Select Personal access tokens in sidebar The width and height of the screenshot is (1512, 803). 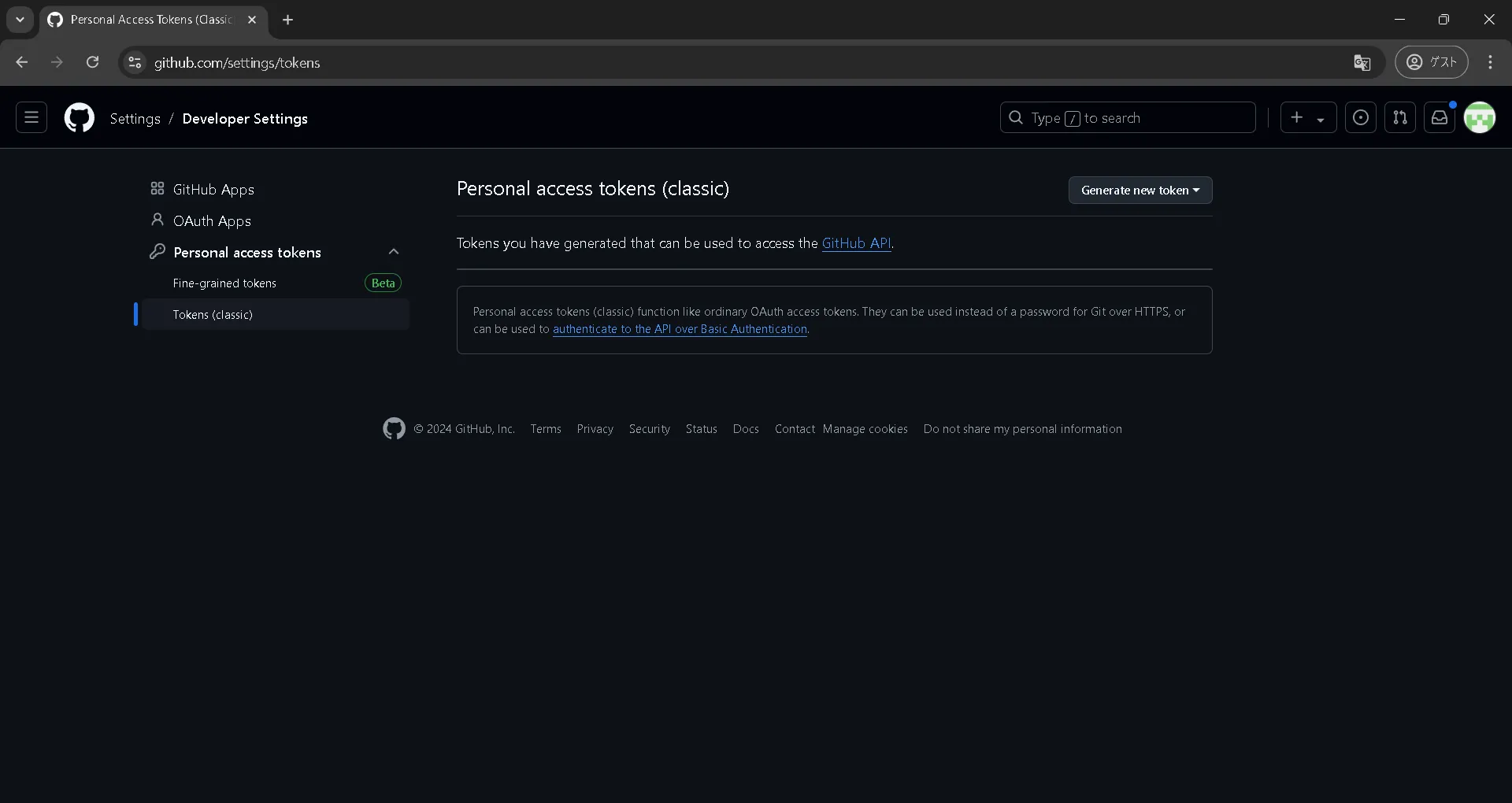pyautogui.click(x=247, y=253)
